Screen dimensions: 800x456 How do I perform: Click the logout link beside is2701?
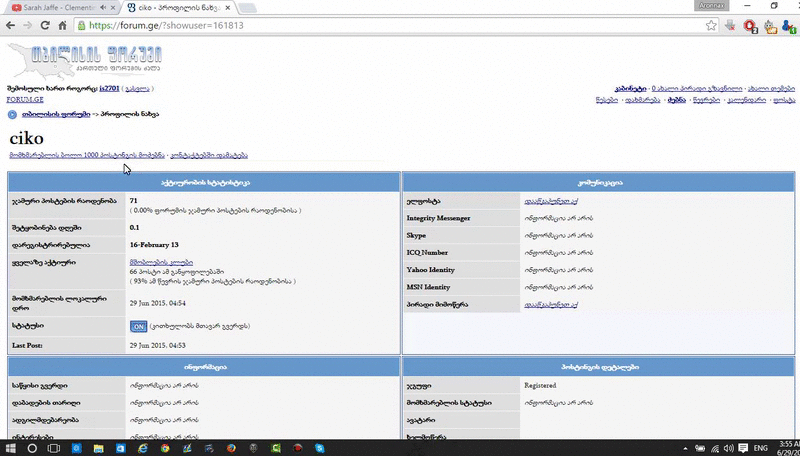137,88
